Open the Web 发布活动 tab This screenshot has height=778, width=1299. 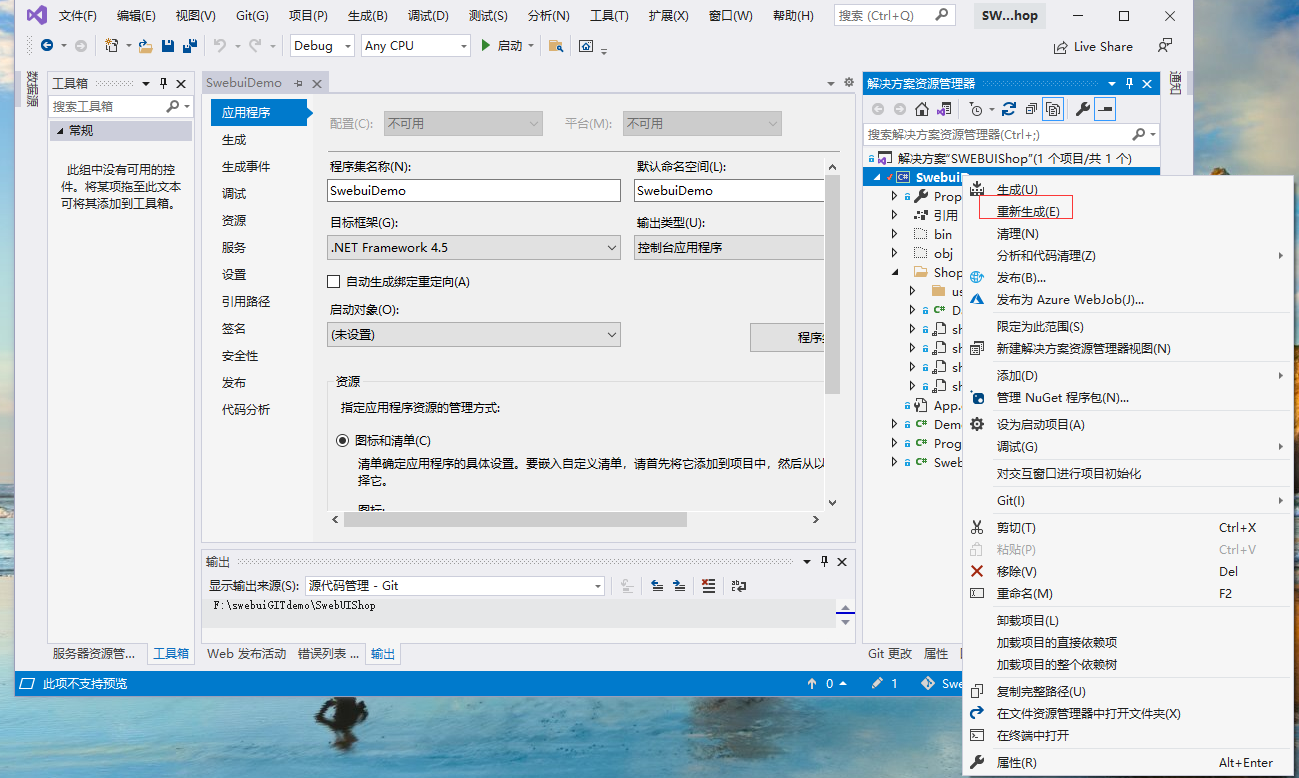[246, 654]
